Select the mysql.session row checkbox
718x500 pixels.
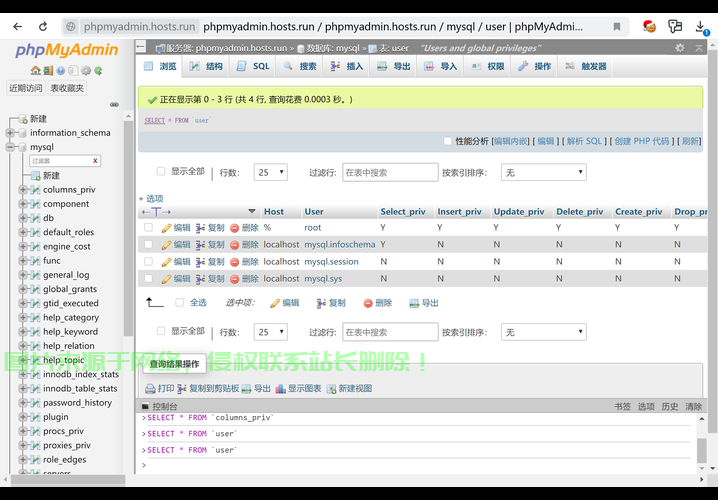click(x=148, y=261)
